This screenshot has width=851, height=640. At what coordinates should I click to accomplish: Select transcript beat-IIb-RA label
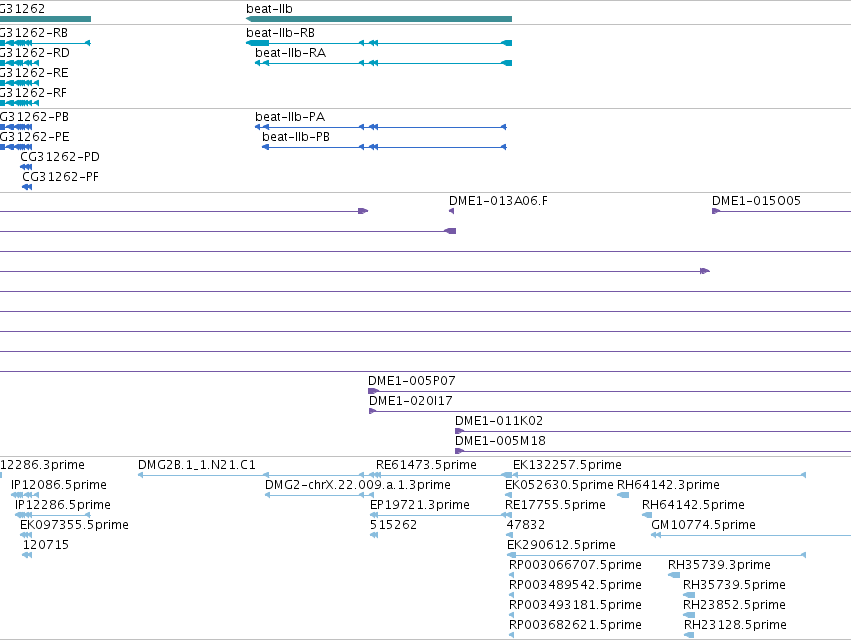pos(290,53)
